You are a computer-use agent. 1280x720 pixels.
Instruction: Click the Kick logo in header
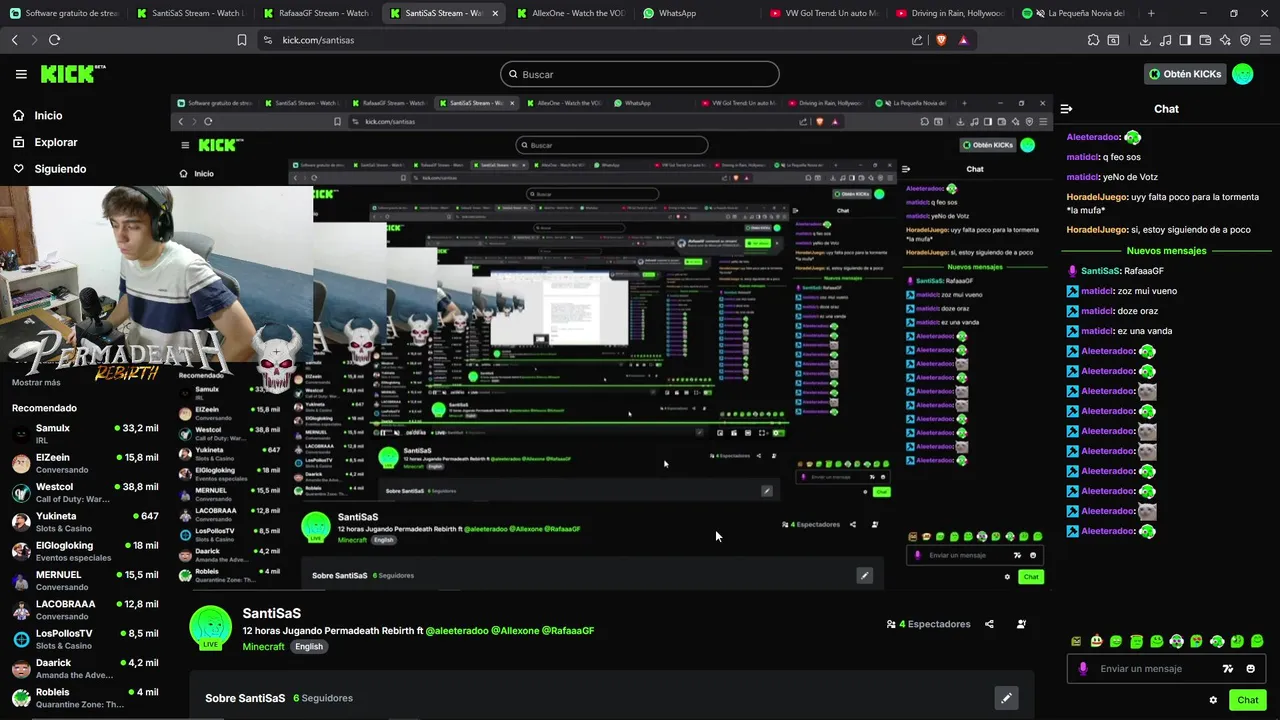pyautogui.click(x=72, y=74)
